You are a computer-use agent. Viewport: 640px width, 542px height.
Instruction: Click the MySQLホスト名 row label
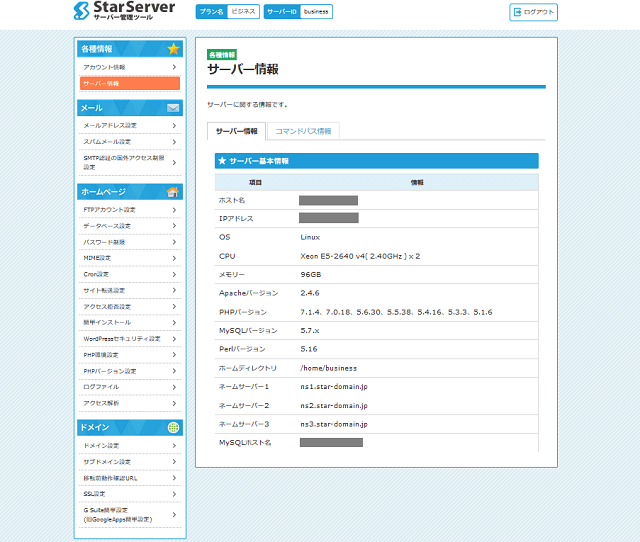(245, 442)
